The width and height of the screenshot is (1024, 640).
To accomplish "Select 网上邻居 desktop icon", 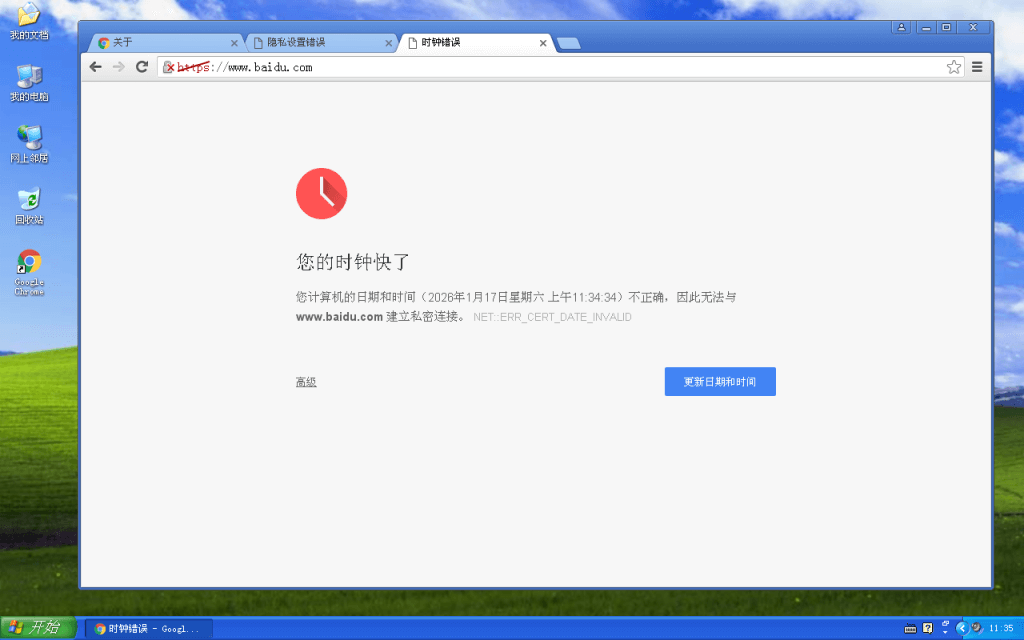I will click(x=29, y=144).
